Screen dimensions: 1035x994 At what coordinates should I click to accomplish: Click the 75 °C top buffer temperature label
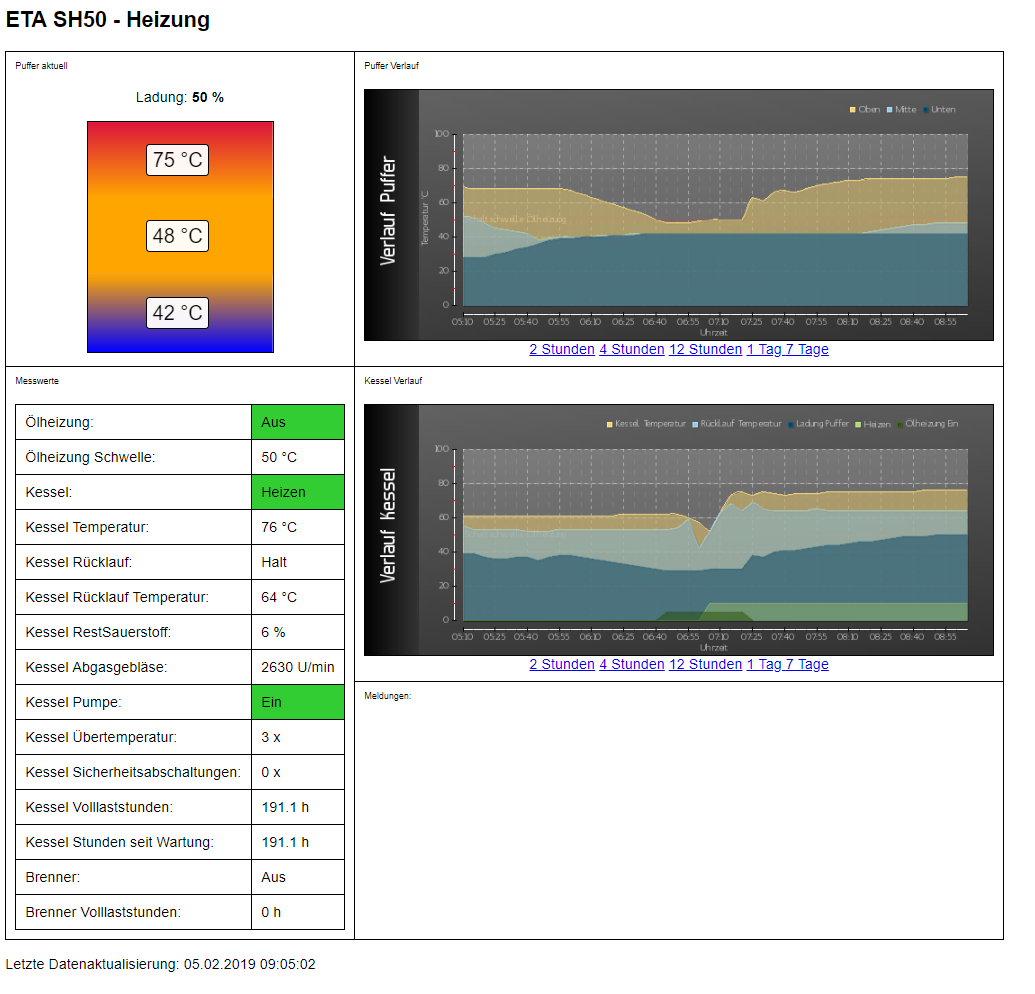point(178,160)
